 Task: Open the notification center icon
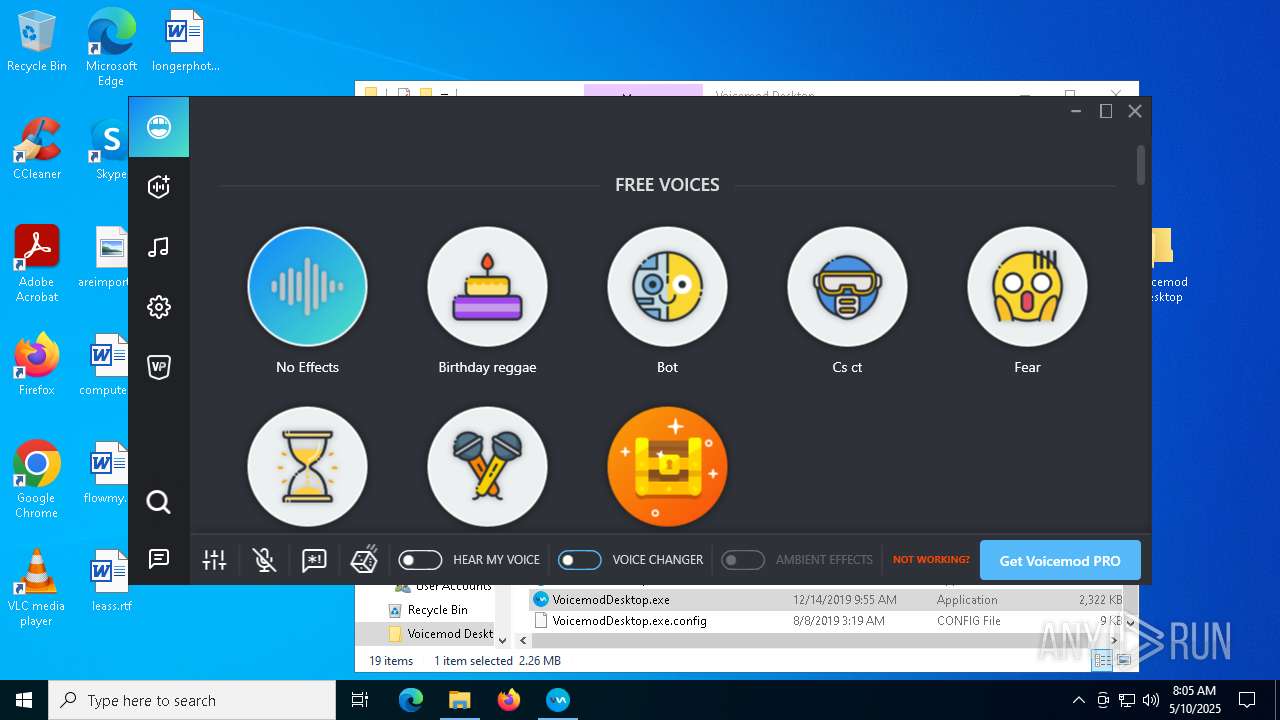click(x=1247, y=700)
